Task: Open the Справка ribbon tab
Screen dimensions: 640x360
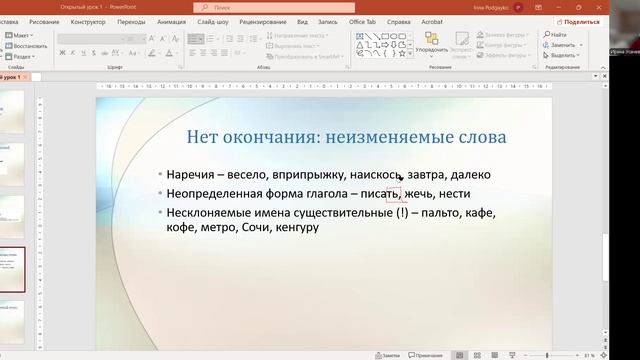Action: click(x=398, y=22)
